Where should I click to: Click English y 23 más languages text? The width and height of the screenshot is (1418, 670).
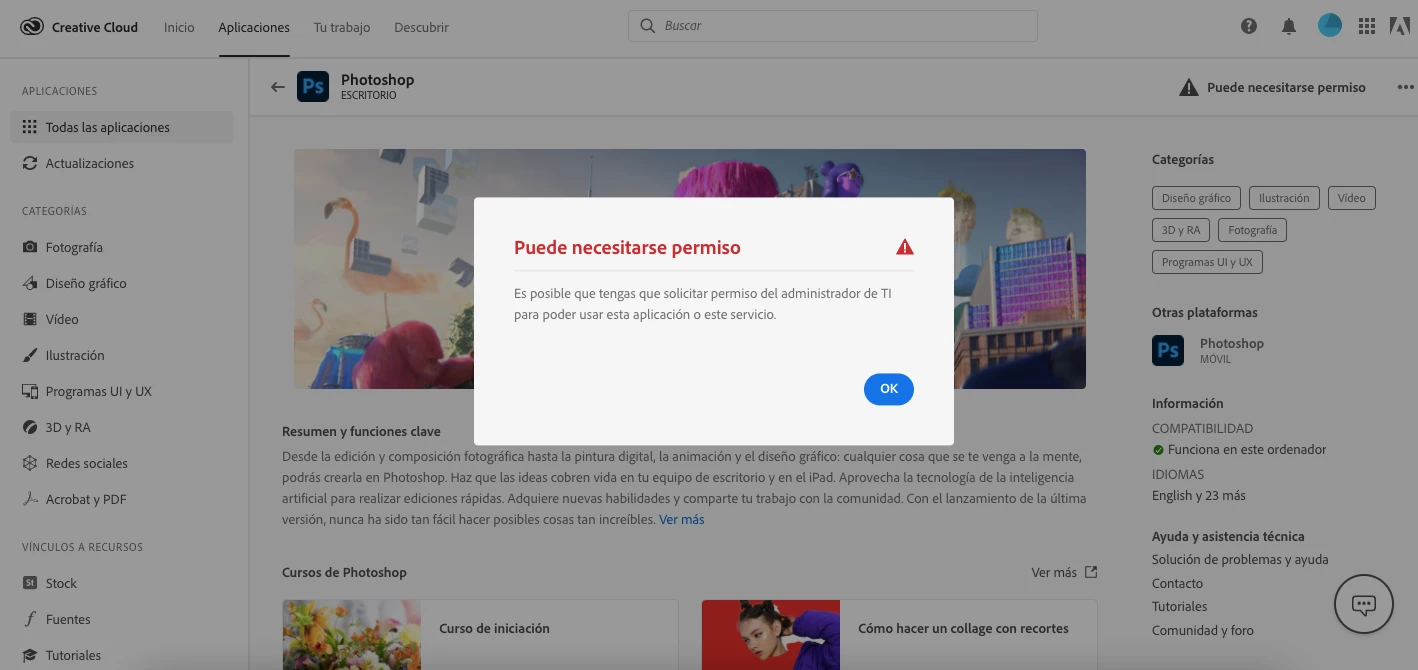(x=1199, y=495)
